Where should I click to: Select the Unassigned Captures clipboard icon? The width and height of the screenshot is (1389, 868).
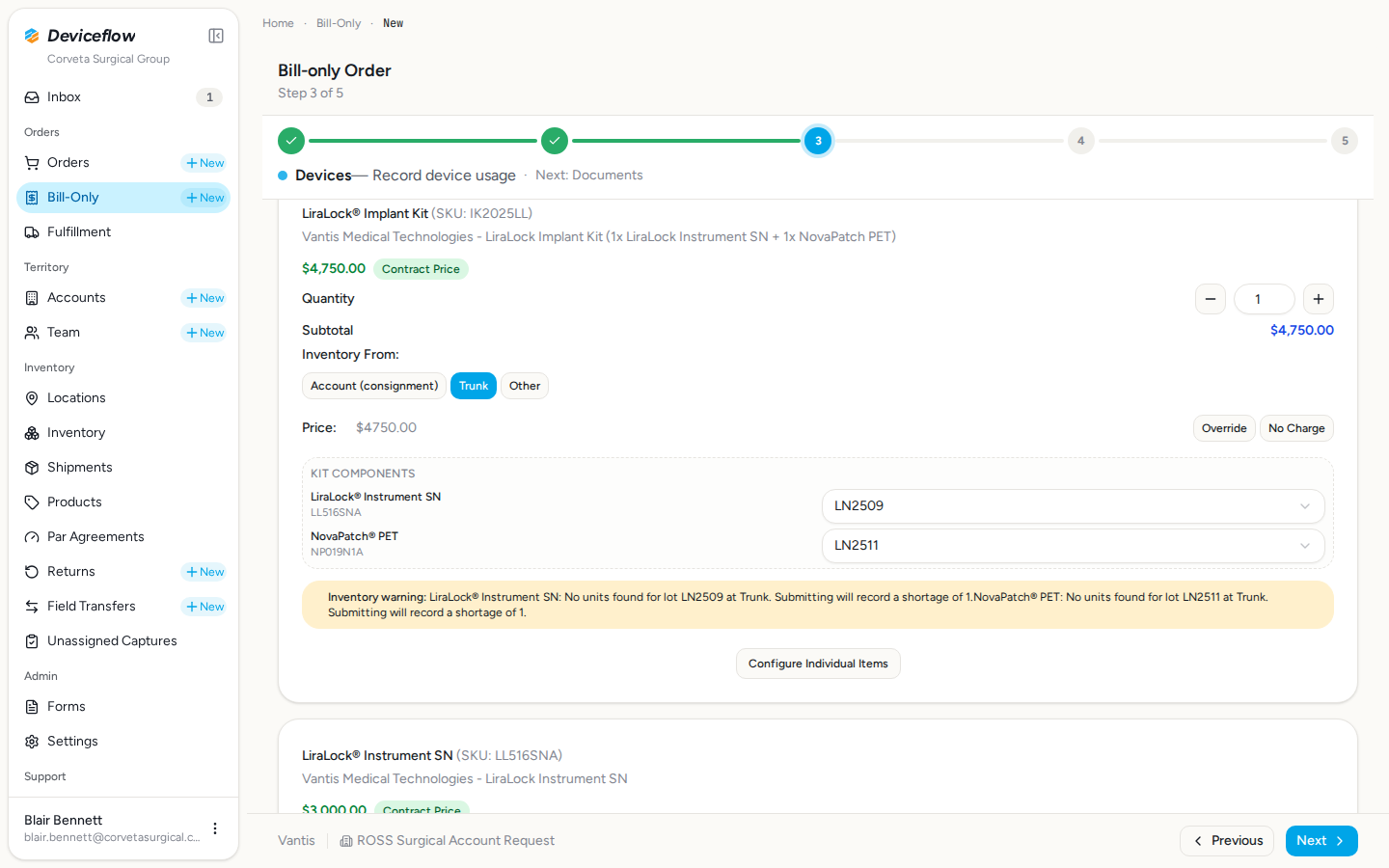click(x=32, y=641)
